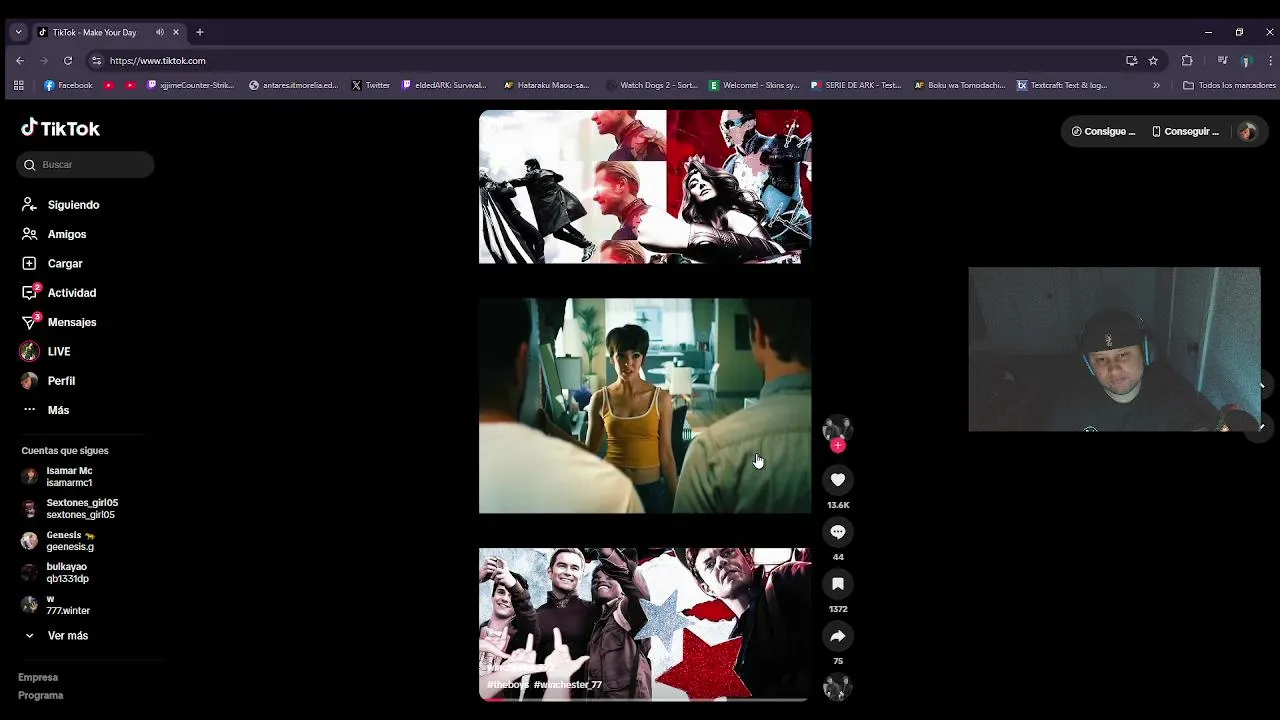This screenshot has width=1280, height=720.
Task: Click the Programa footer link
Action: coord(40,695)
